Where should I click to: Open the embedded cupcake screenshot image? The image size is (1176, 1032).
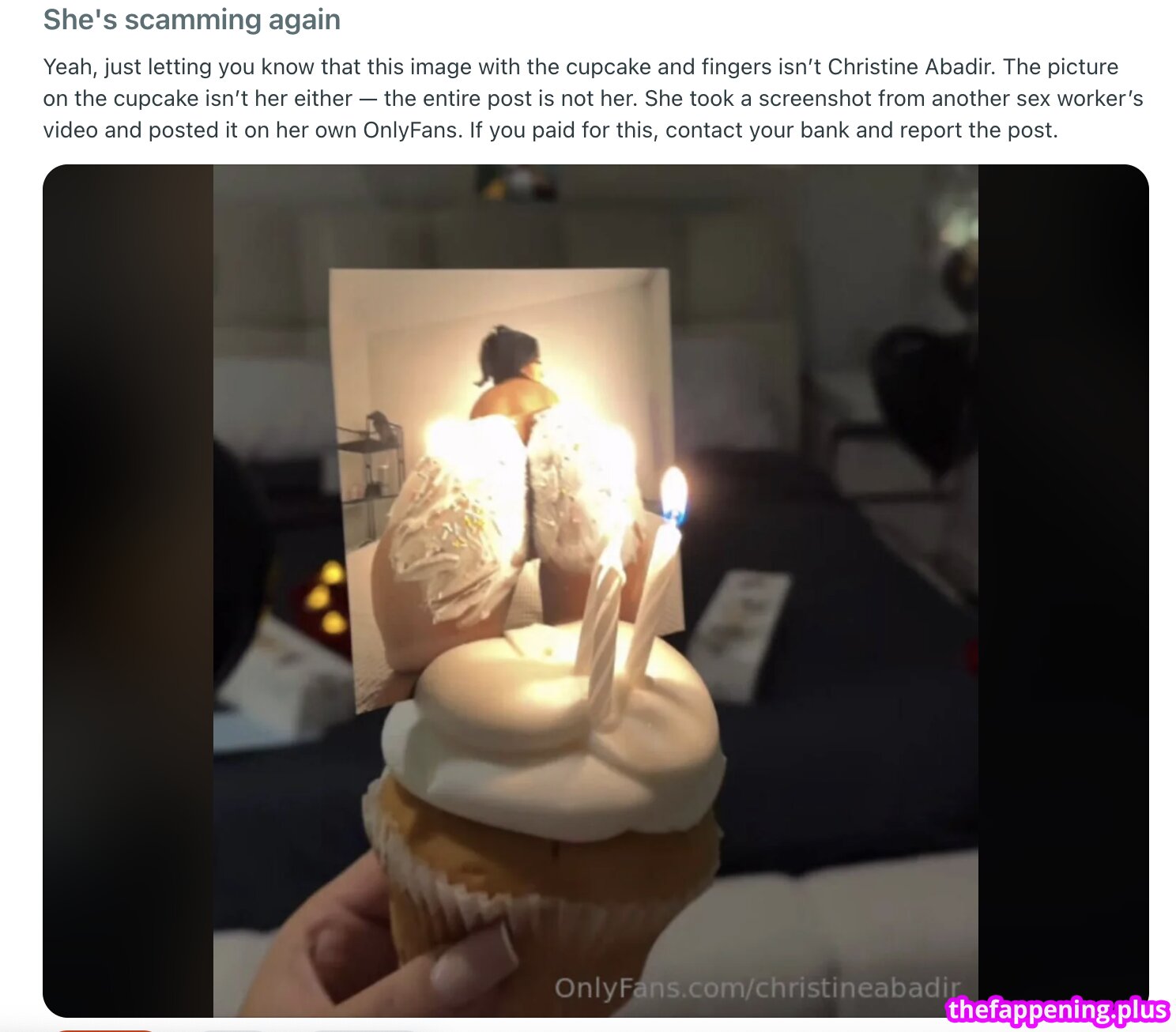coord(596,590)
